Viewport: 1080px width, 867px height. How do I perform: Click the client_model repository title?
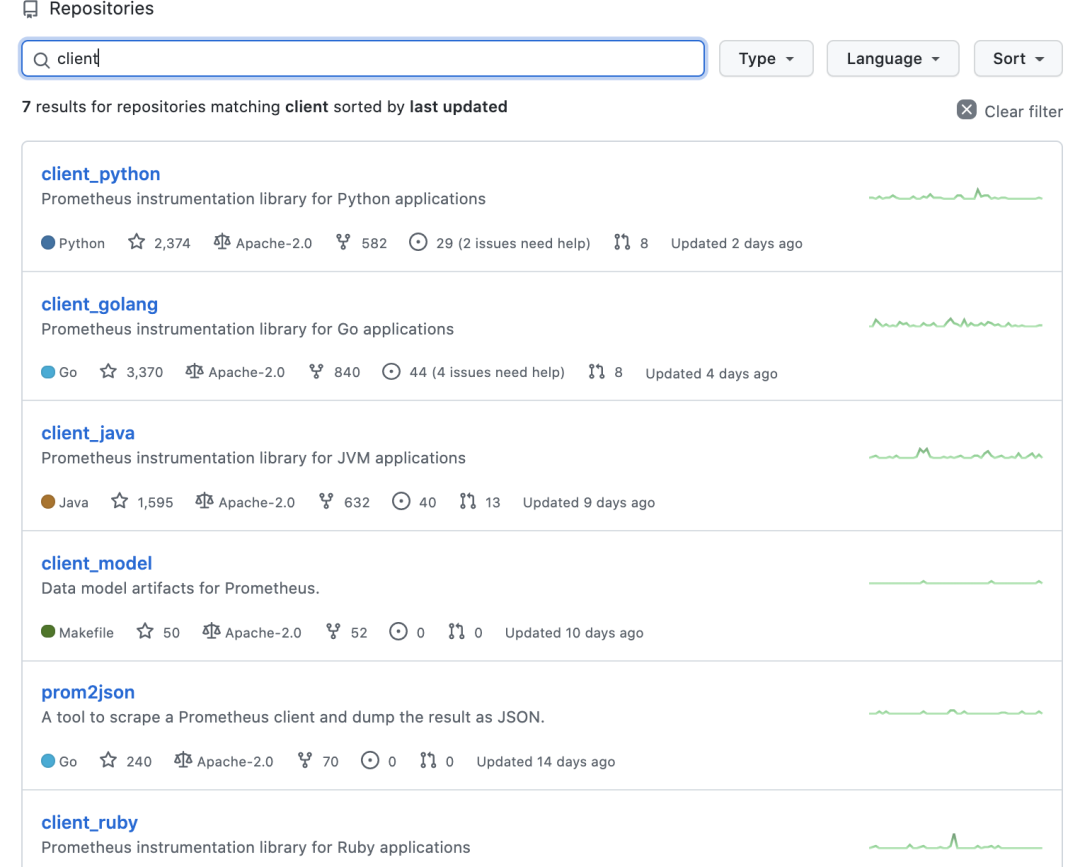tap(97, 563)
